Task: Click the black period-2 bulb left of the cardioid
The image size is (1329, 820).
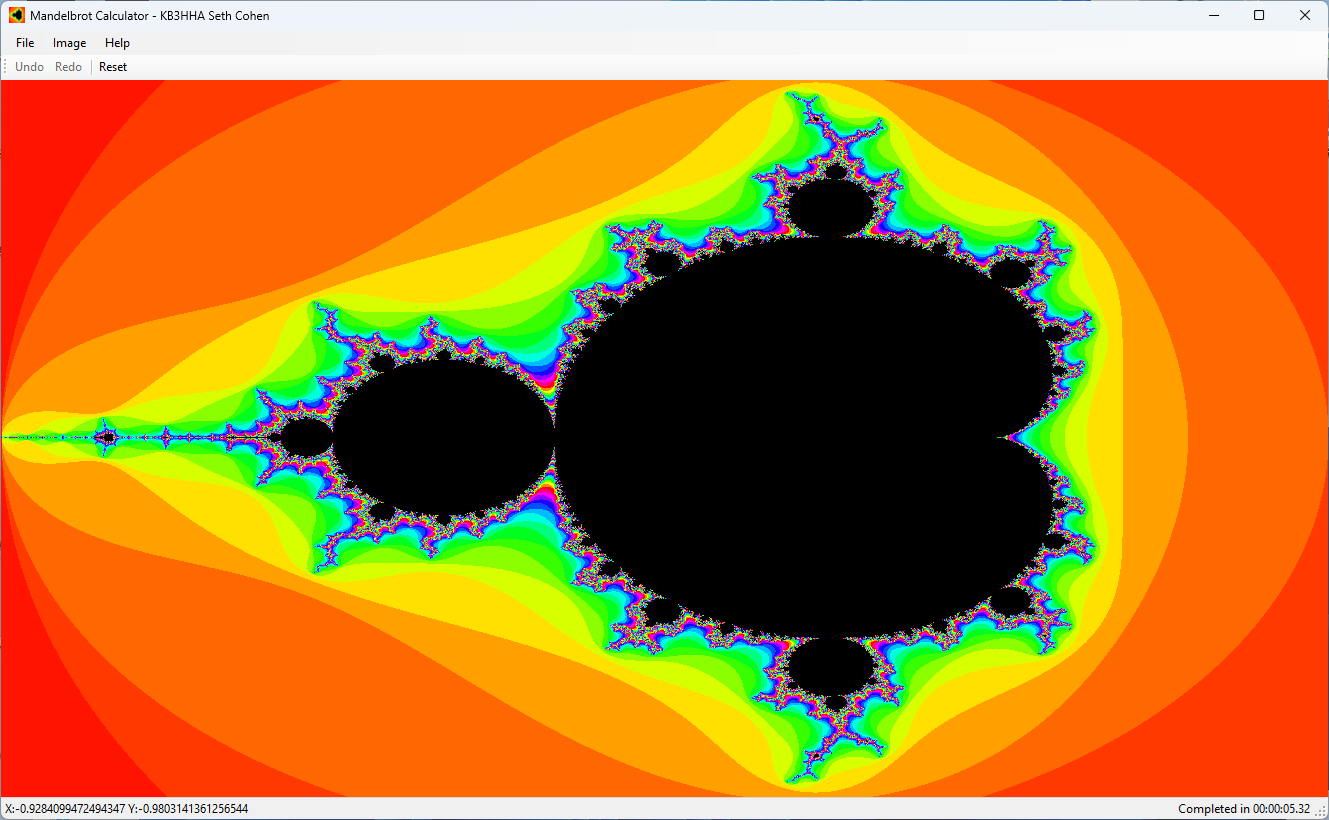Action: 444,437
